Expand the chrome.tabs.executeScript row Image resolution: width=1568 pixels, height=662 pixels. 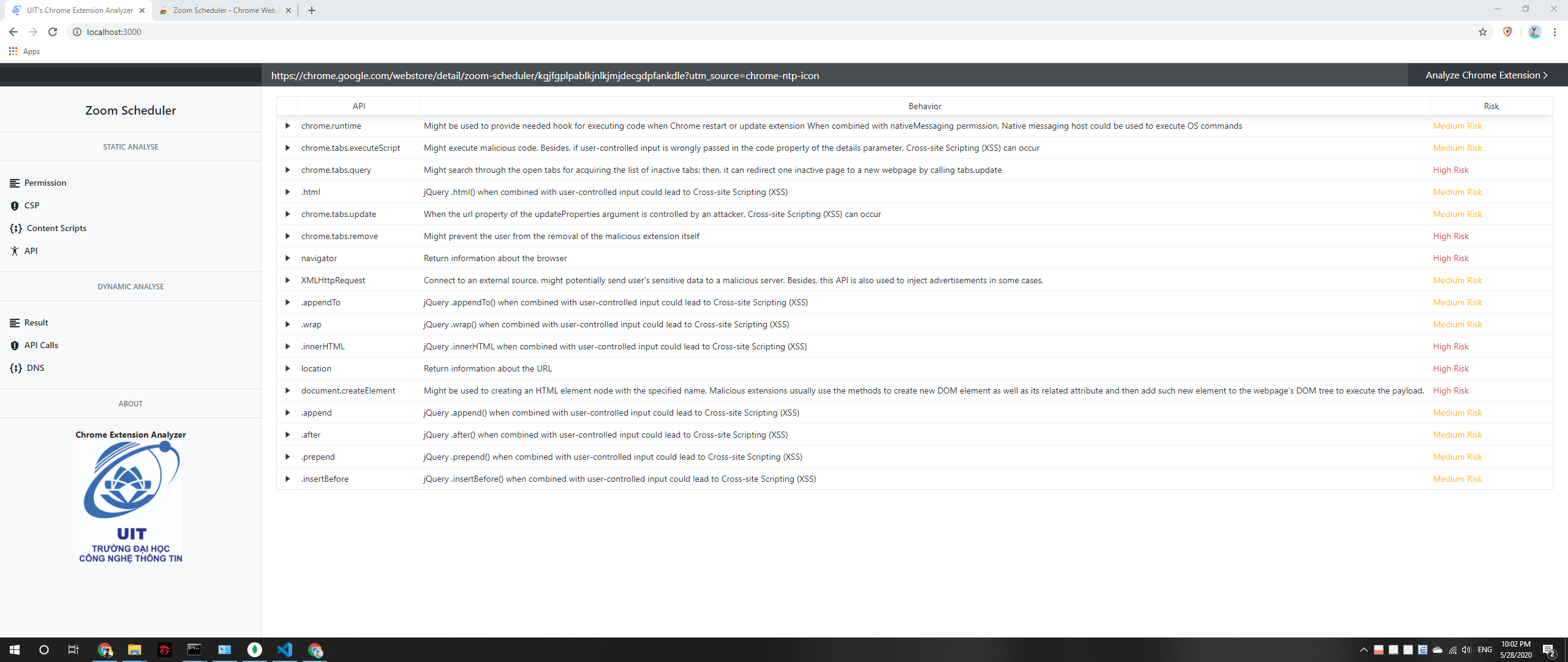point(287,148)
